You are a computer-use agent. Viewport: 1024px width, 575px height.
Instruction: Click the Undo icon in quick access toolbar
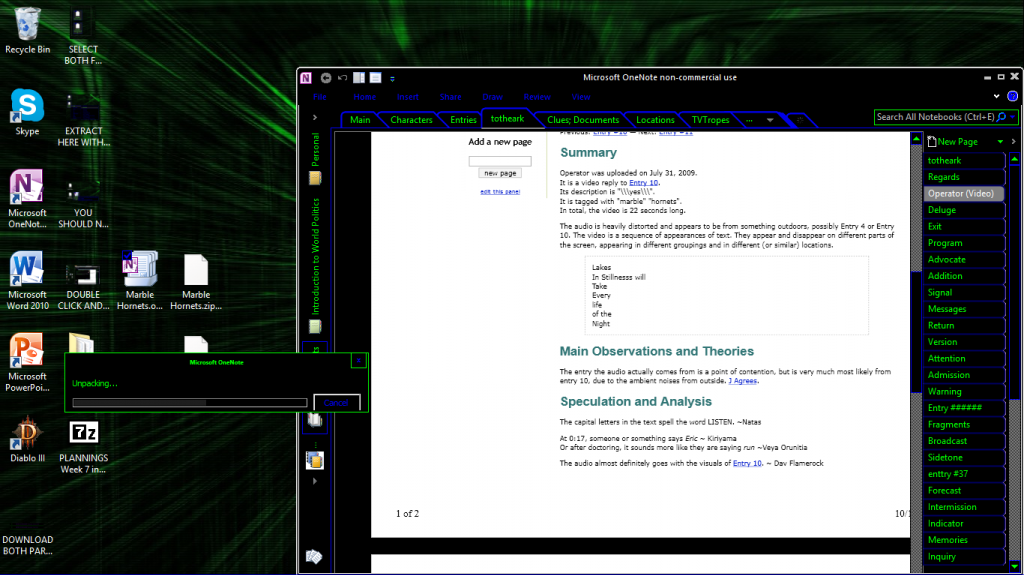(x=342, y=78)
